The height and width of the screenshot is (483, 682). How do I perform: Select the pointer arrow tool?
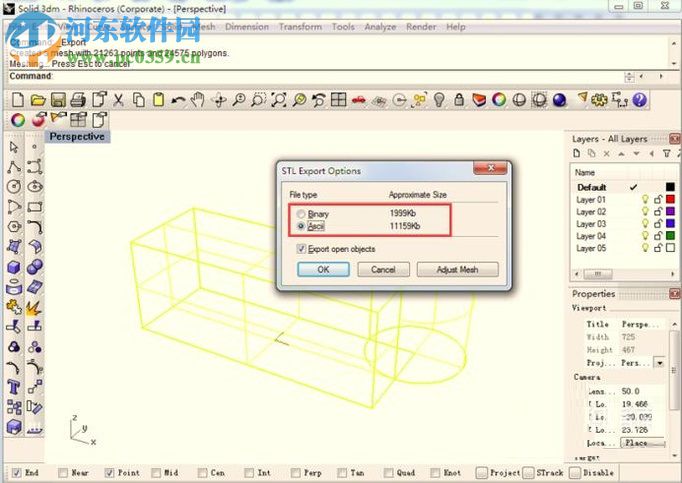tap(14, 148)
